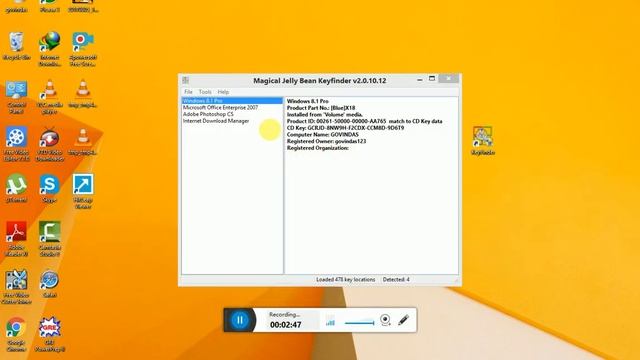The width and height of the screenshot is (640, 360).
Task: Open the GRE PowerPrep II shortcut
Action: (50, 334)
